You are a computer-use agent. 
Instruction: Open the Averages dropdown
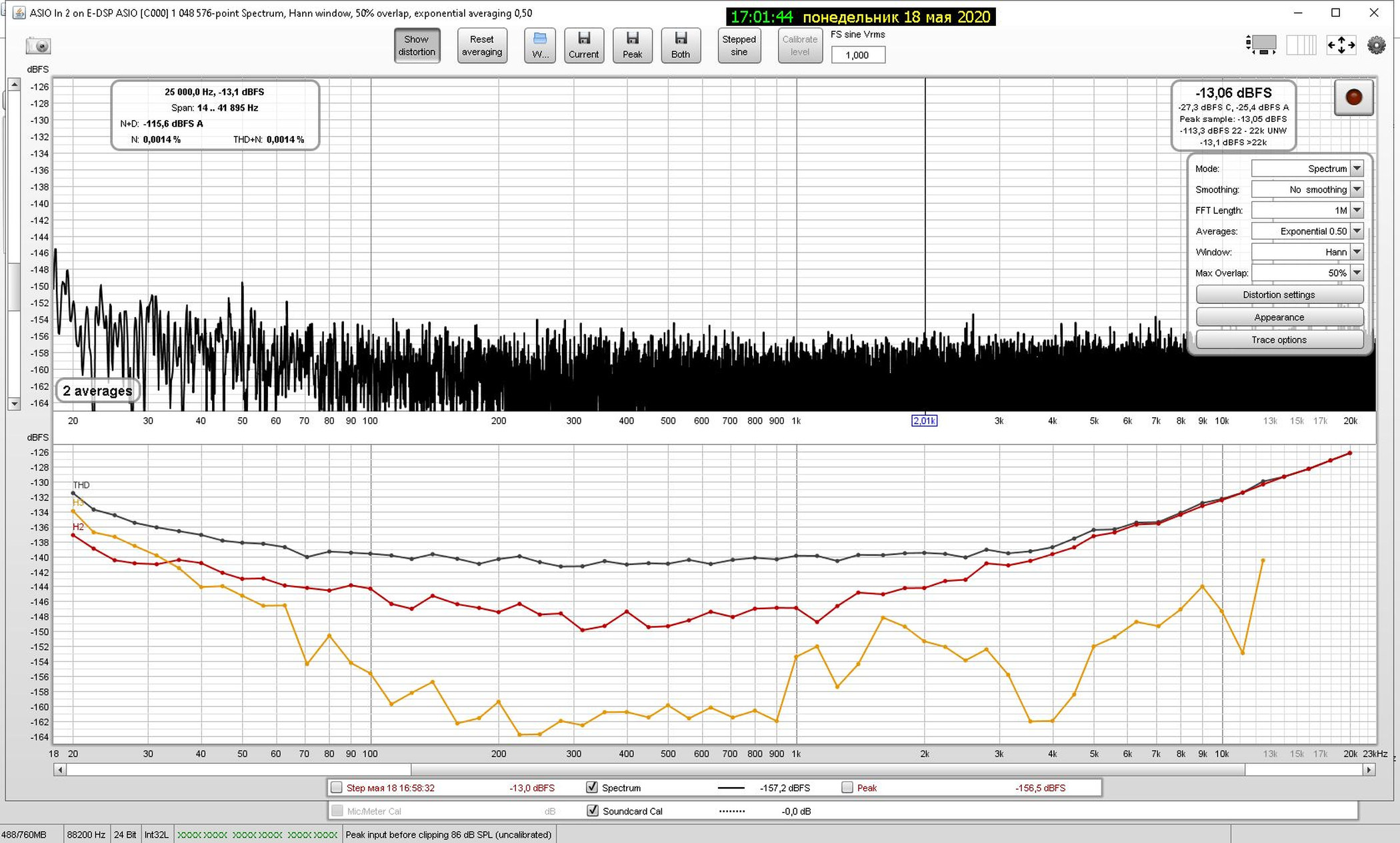tap(1307, 231)
